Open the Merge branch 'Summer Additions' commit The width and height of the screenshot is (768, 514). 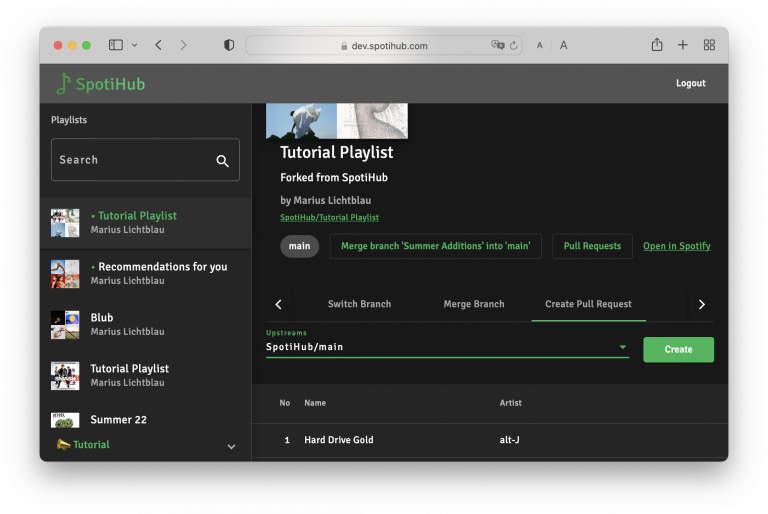pos(435,246)
